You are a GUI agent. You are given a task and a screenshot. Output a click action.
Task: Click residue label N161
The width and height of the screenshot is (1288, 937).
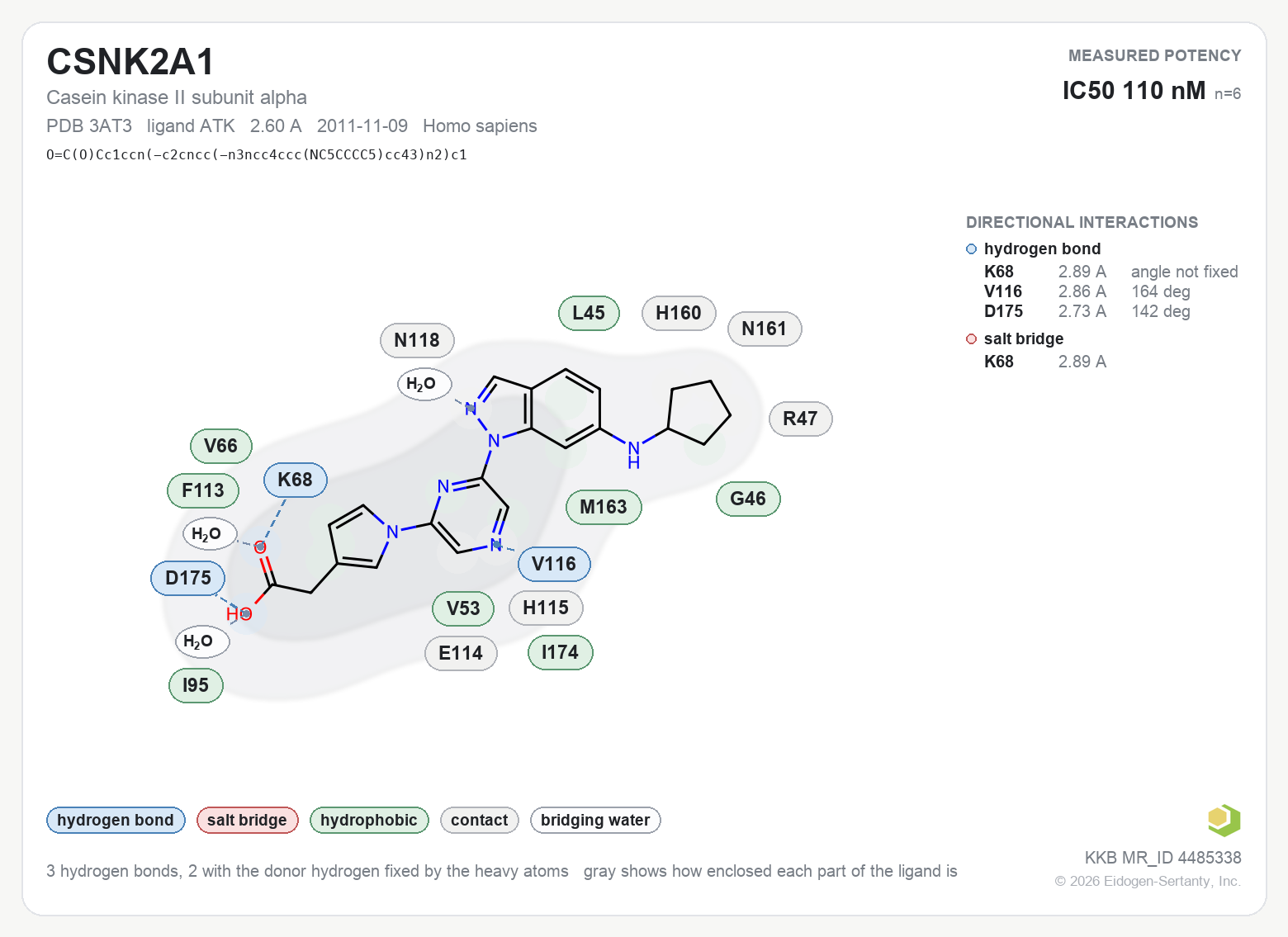pyautogui.click(x=765, y=329)
